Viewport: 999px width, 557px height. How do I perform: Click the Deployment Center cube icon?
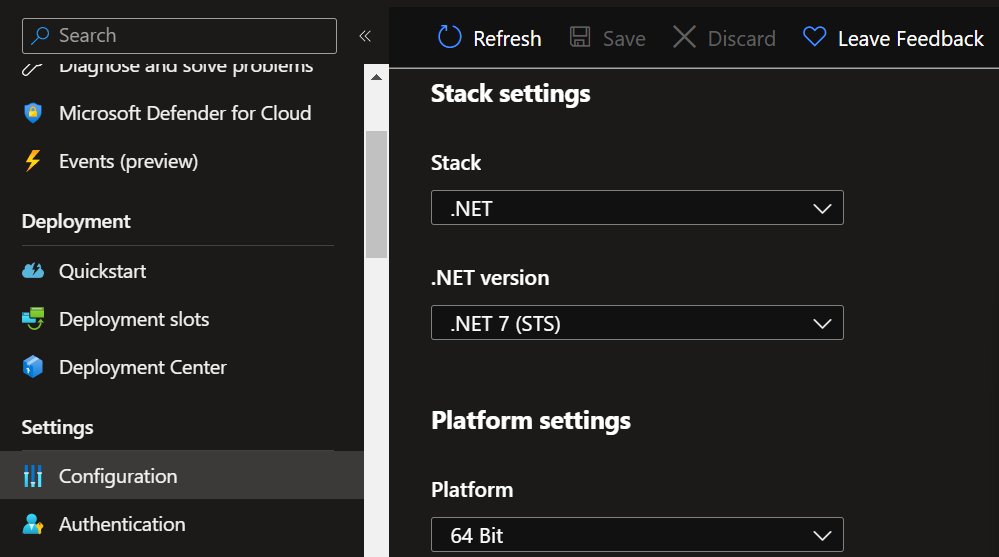32,367
